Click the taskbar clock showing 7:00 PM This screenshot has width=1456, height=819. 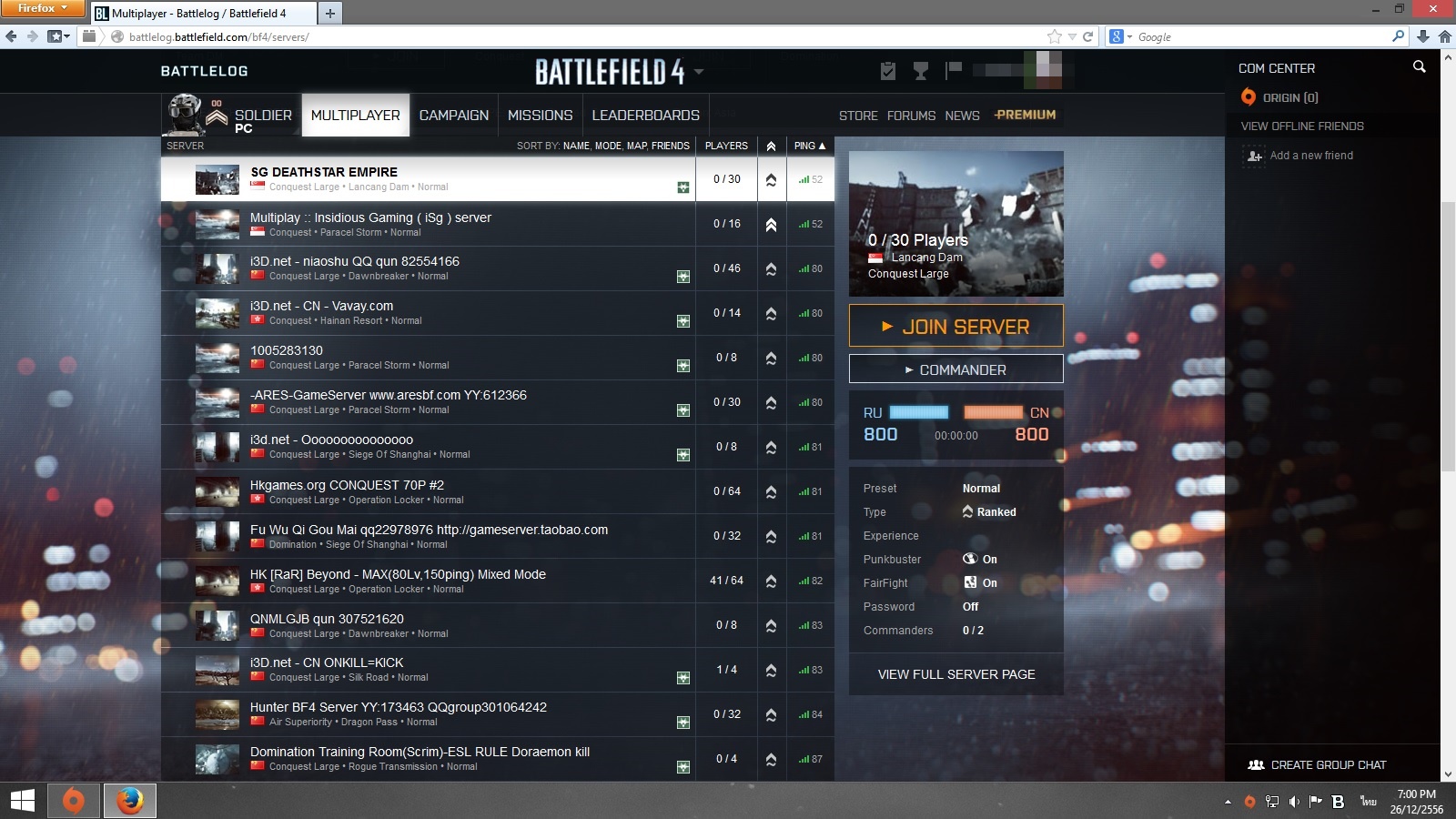(x=1416, y=802)
